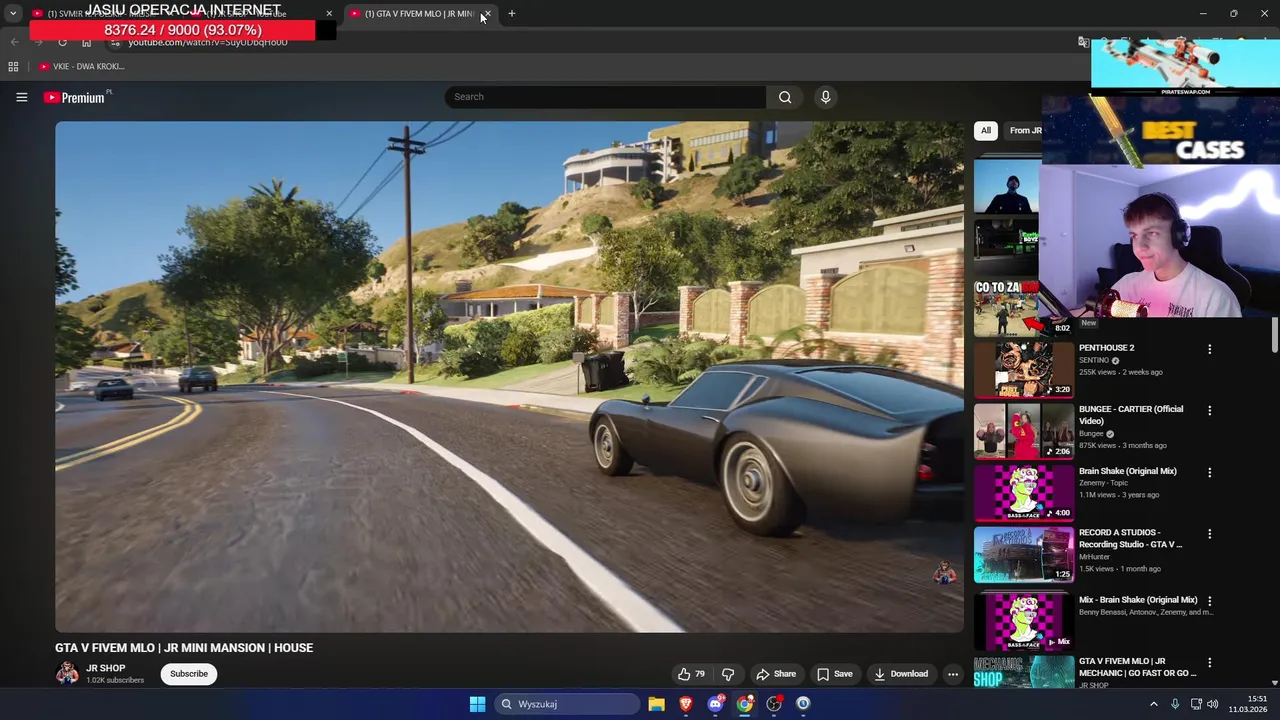Go back with browser back arrow

point(14,42)
